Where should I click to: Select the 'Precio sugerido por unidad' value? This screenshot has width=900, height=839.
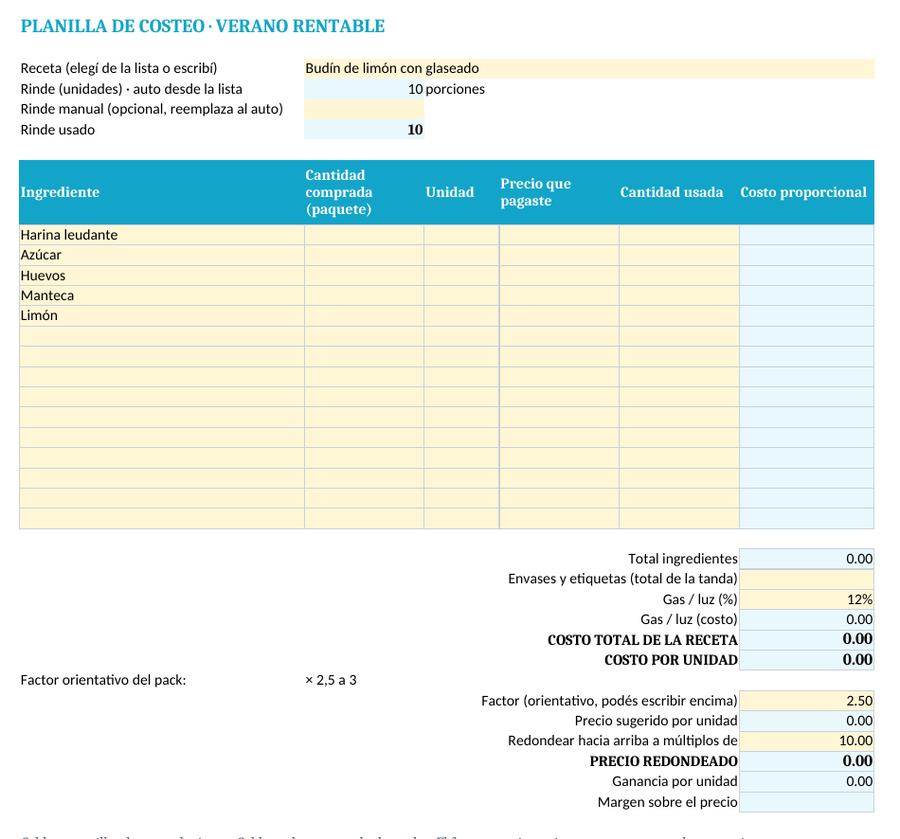806,721
